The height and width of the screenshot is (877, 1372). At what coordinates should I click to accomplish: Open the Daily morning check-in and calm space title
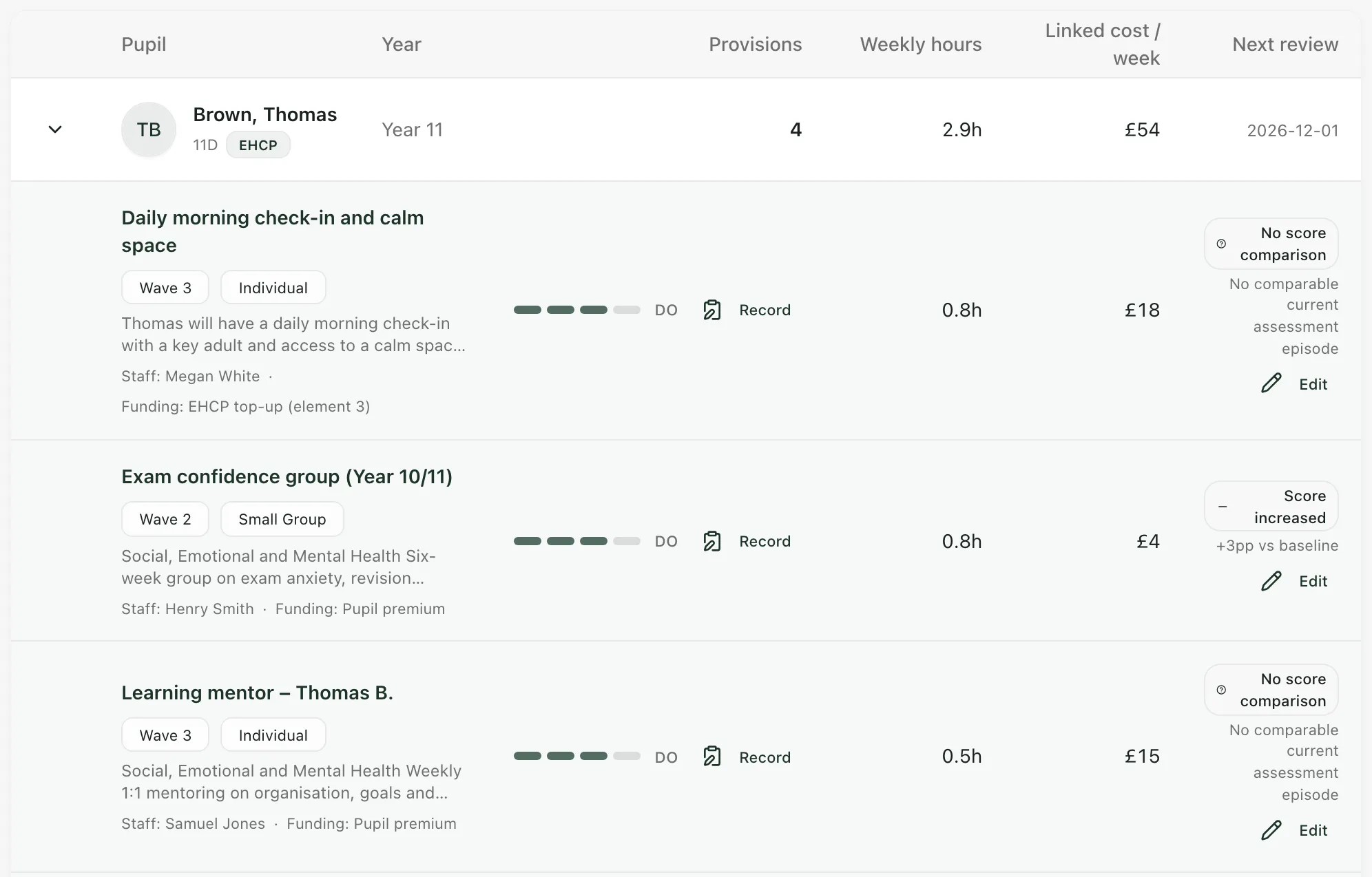point(273,231)
